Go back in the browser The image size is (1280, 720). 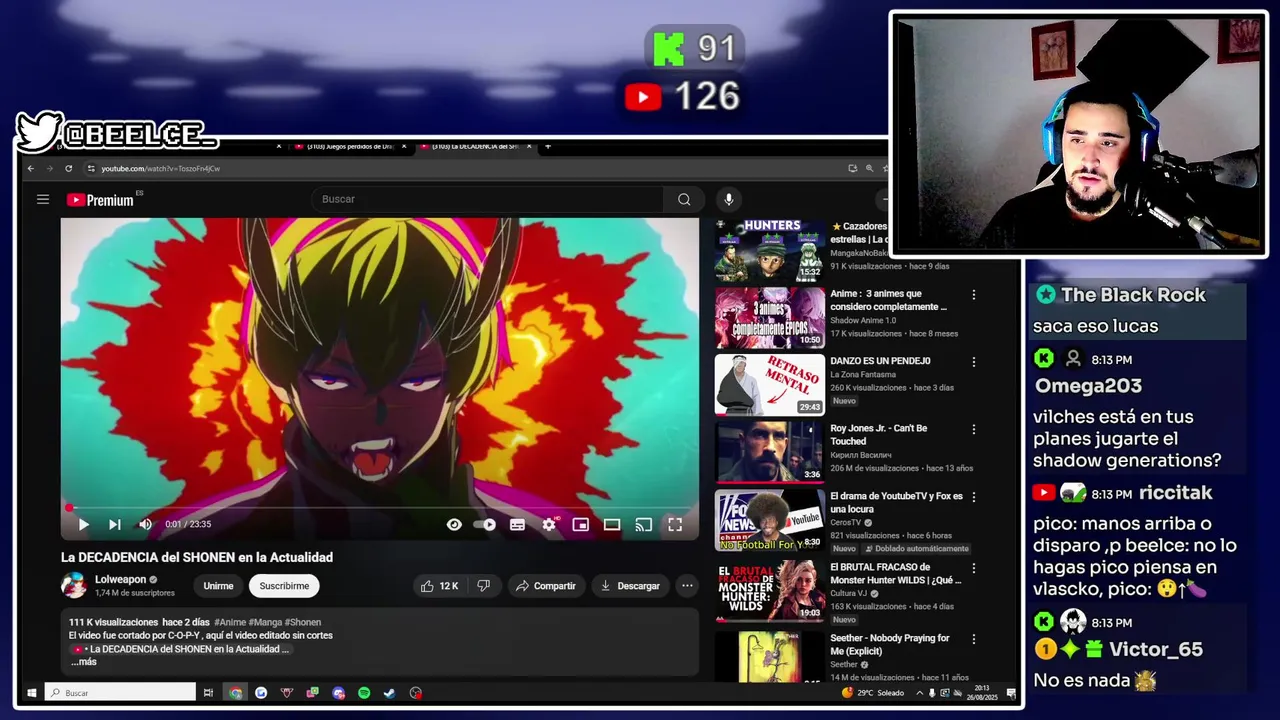(x=31, y=169)
